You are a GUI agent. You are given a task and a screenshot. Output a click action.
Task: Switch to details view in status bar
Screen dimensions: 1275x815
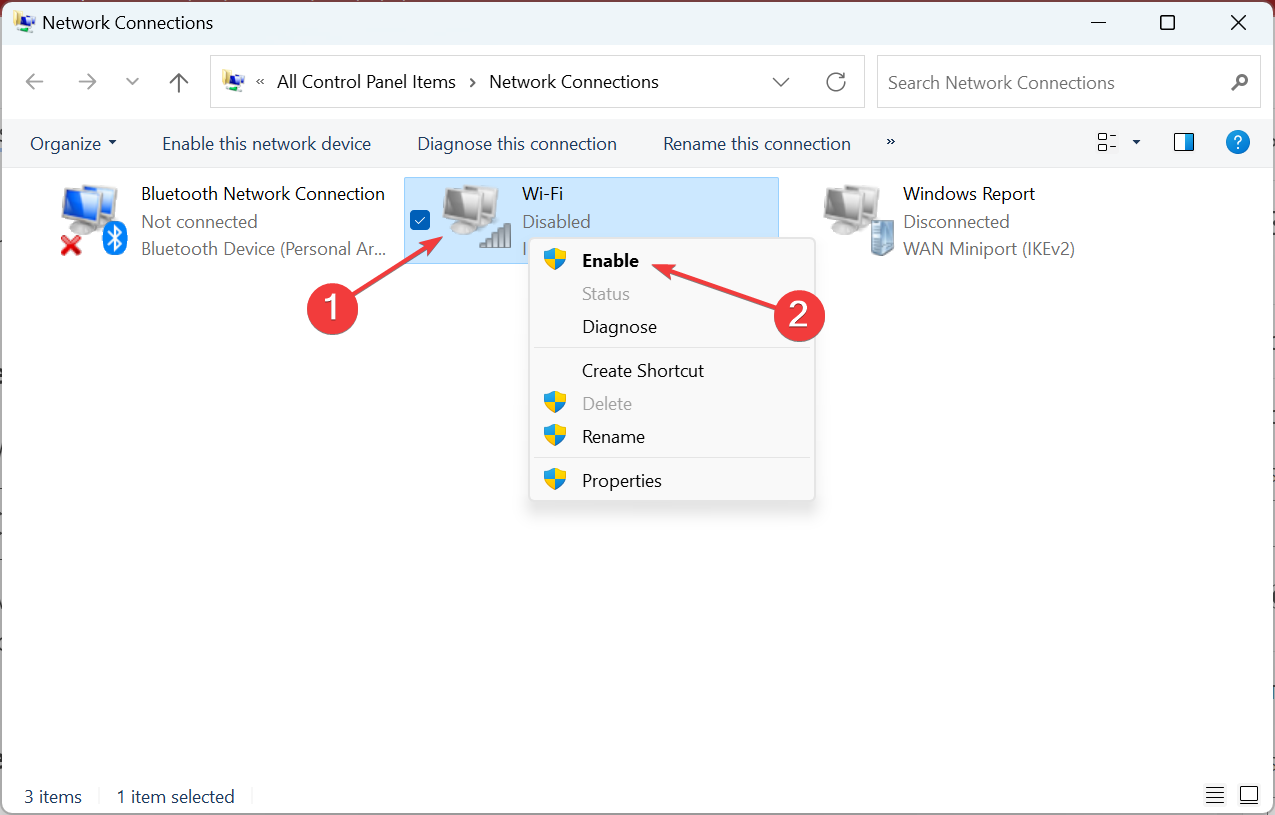pos(1215,796)
